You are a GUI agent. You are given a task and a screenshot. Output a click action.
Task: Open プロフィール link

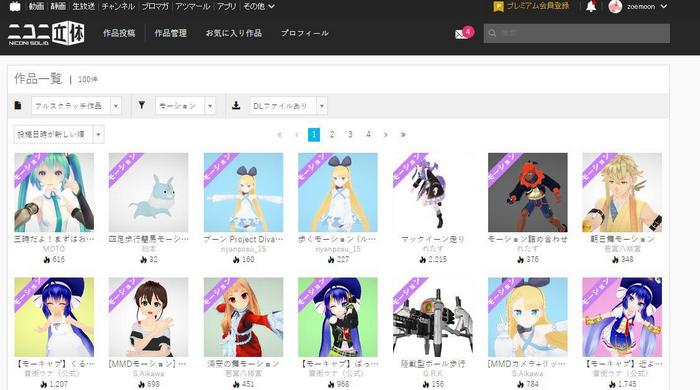[x=305, y=33]
